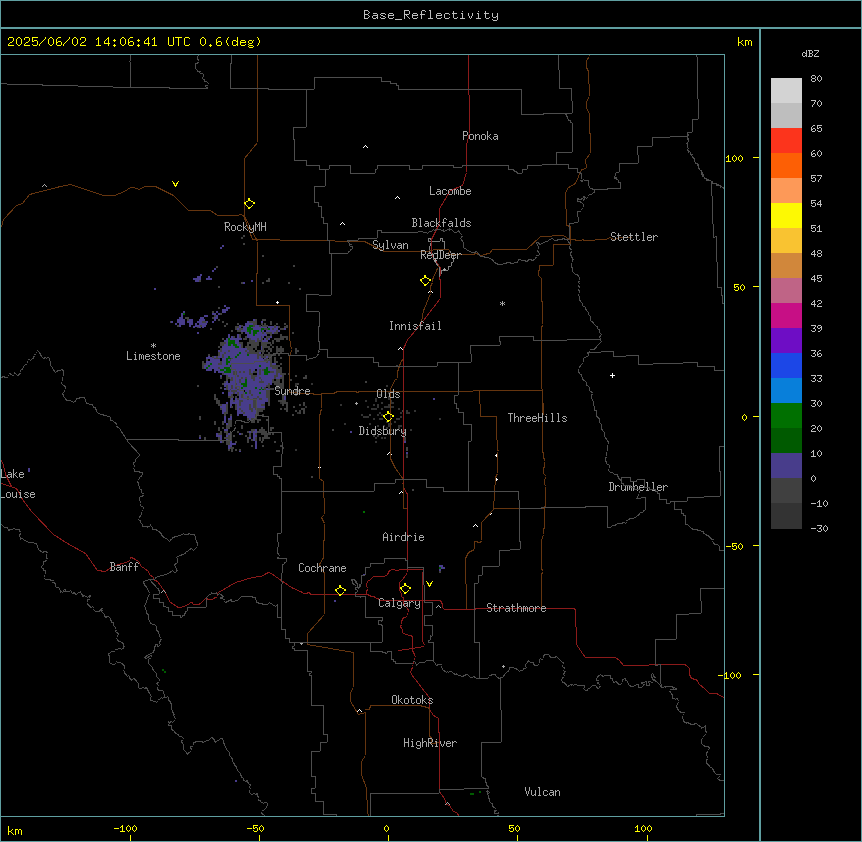Pick the slate purple 0–10 dBZ swatch

point(786,466)
